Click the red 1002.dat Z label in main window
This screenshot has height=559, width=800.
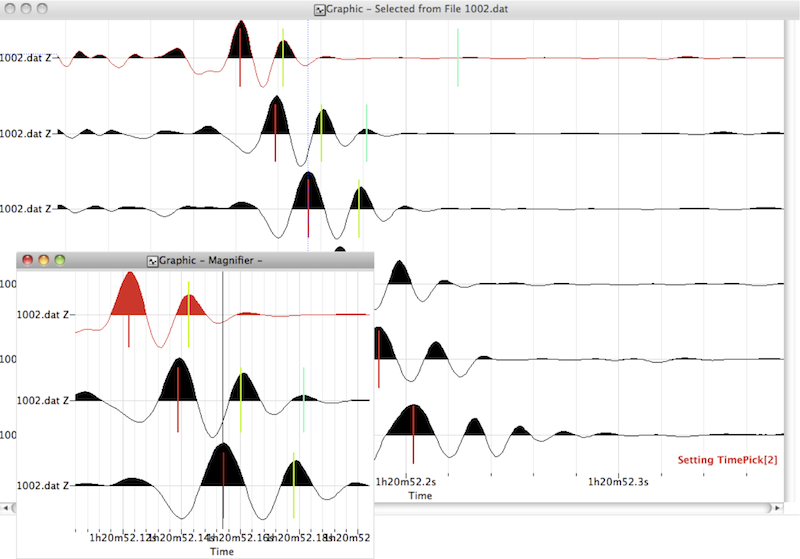point(27,58)
